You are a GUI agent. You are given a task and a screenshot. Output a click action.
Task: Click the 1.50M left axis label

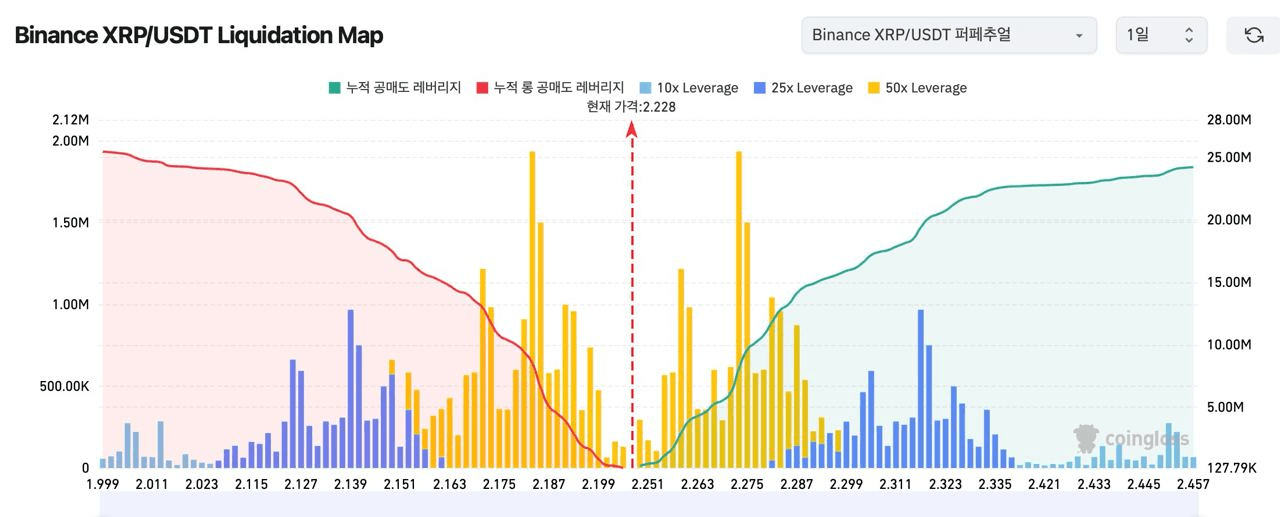(70, 222)
